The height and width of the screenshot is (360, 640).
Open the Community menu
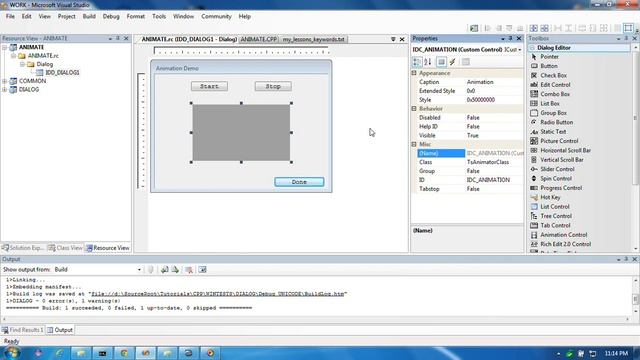point(216,16)
